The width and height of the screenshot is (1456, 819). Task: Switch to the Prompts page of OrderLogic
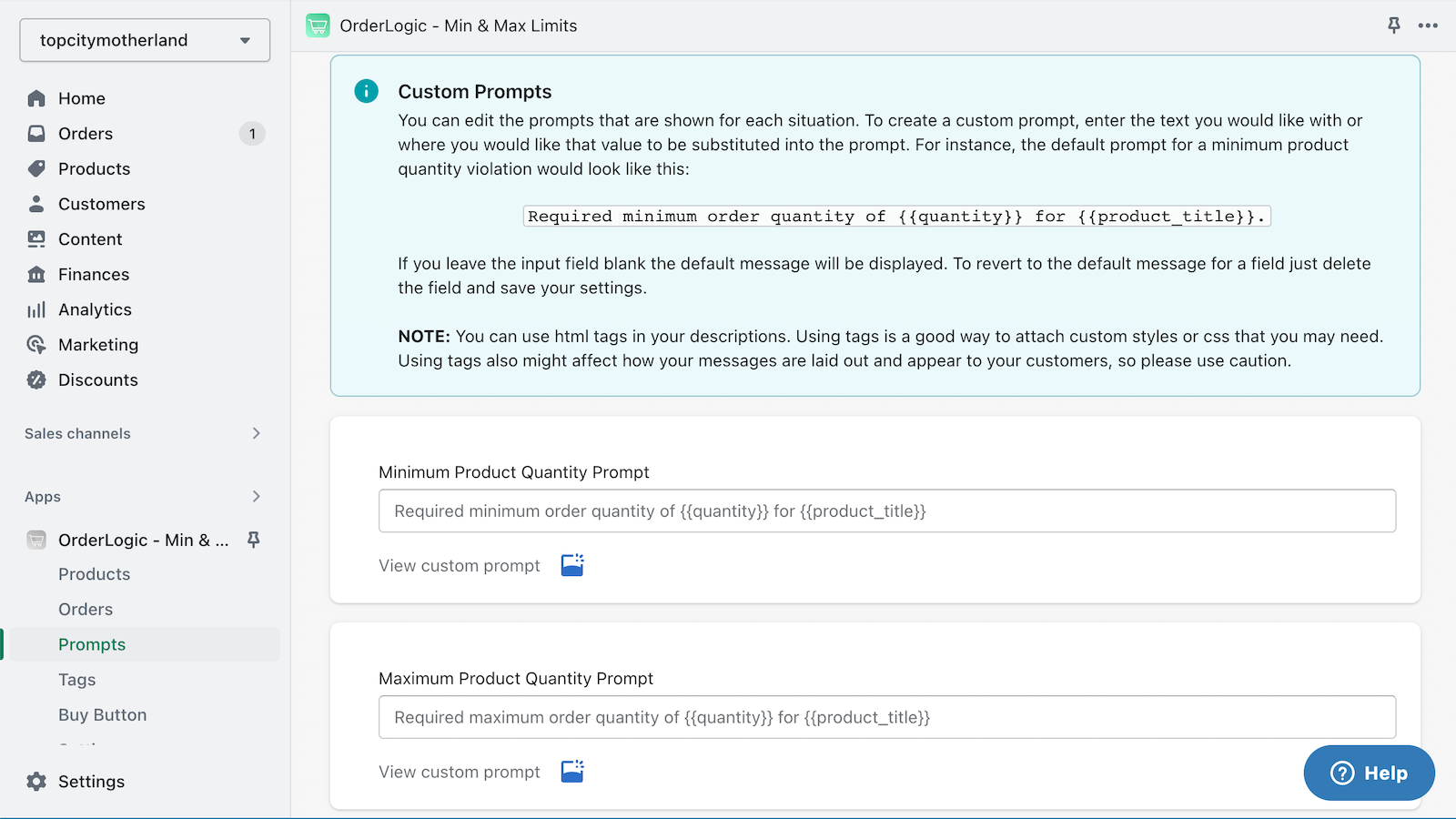pyautogui.click(x=91, y=643)
